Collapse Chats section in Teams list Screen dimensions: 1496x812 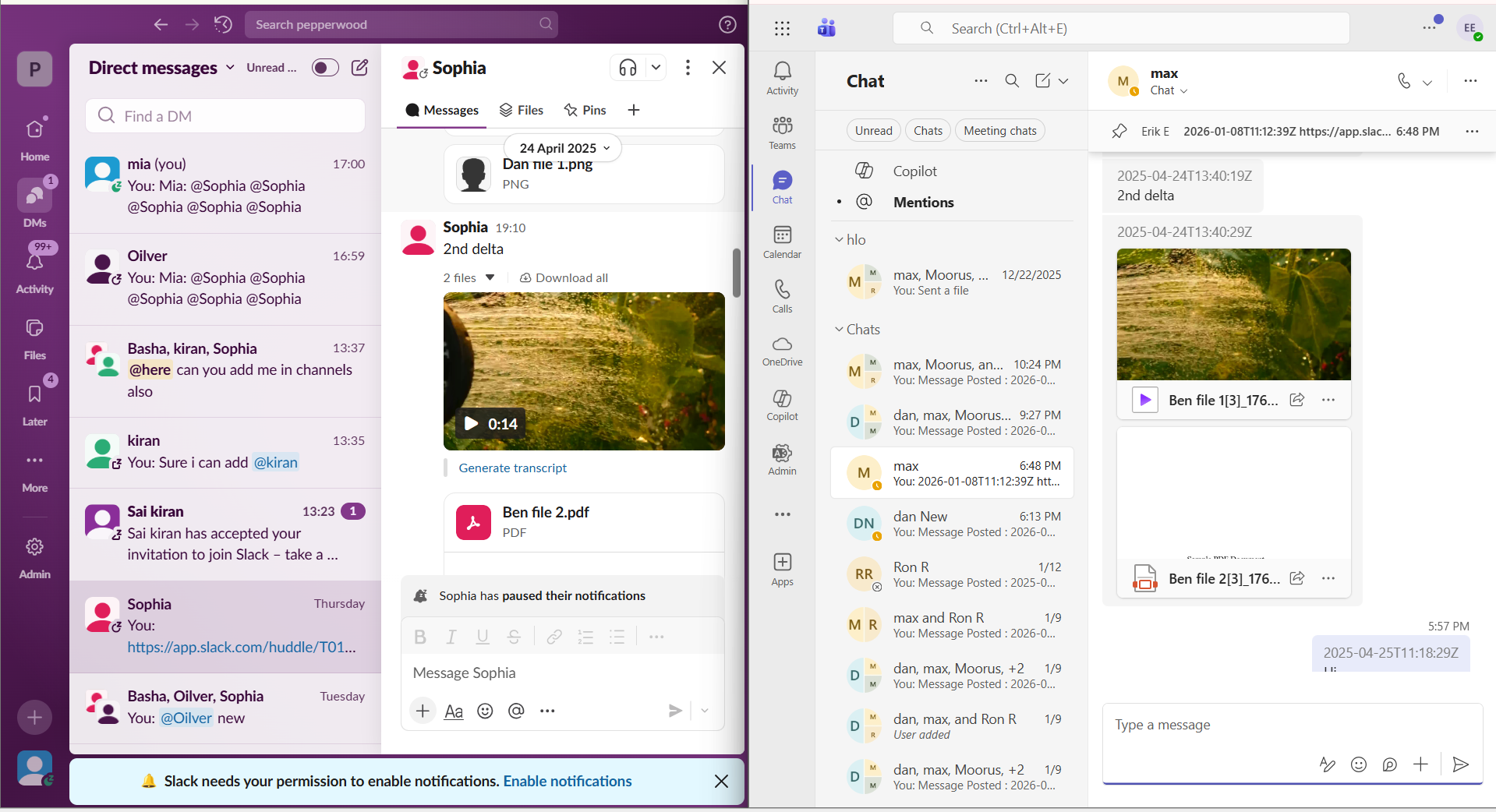click(839, 330)
